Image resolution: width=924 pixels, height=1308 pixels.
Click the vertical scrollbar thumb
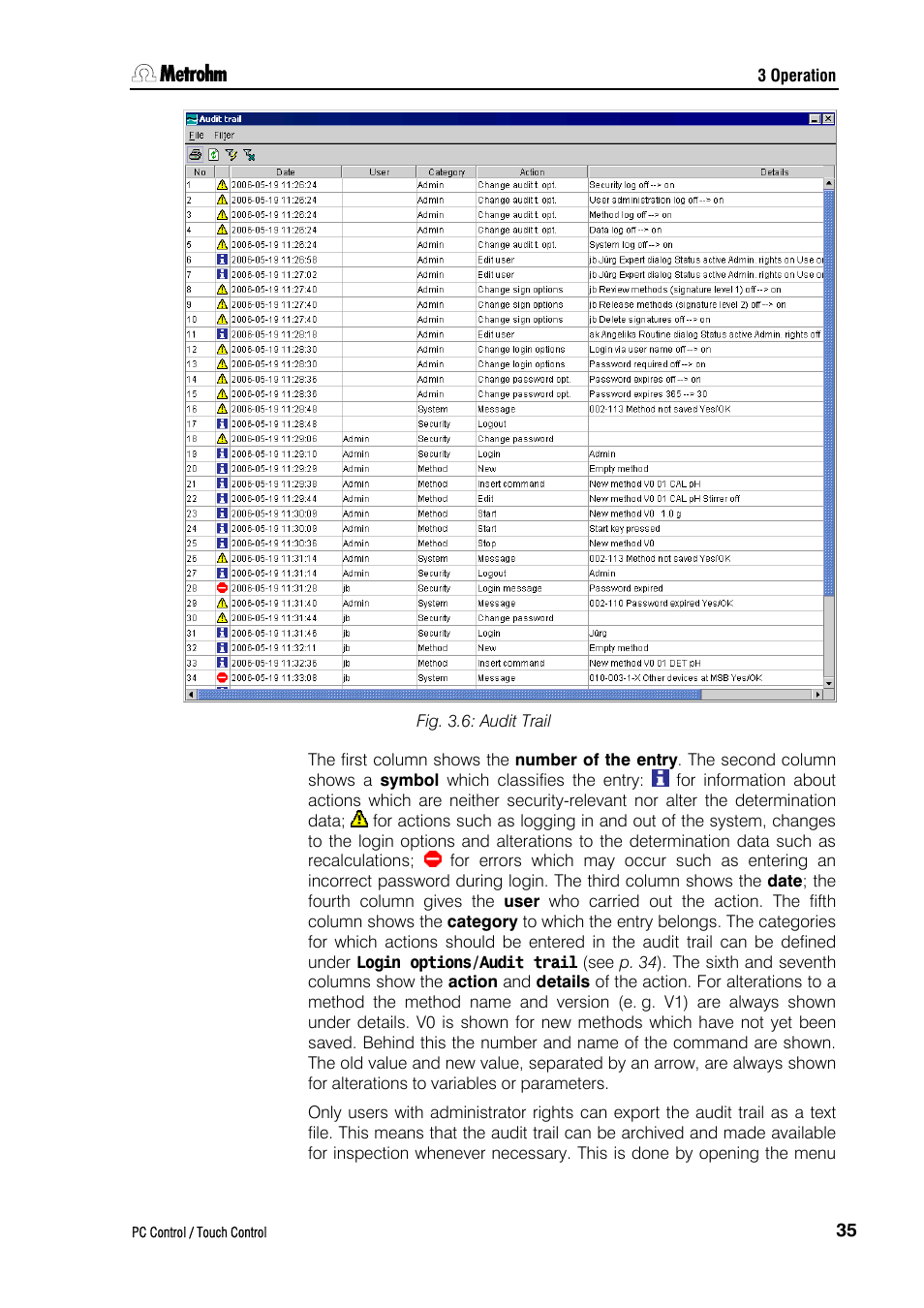point(829,392)
